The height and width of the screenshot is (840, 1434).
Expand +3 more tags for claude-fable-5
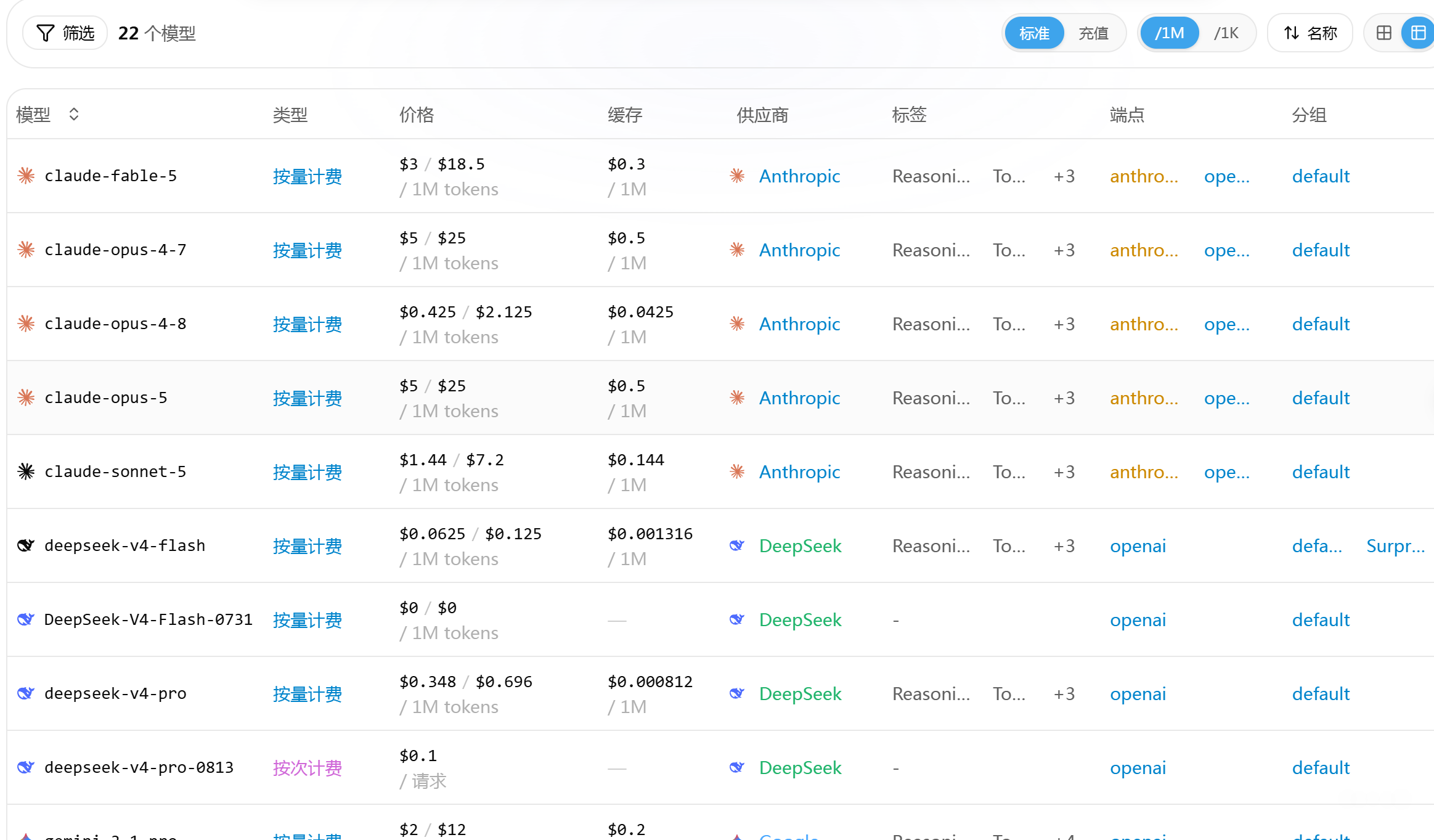1064,176
